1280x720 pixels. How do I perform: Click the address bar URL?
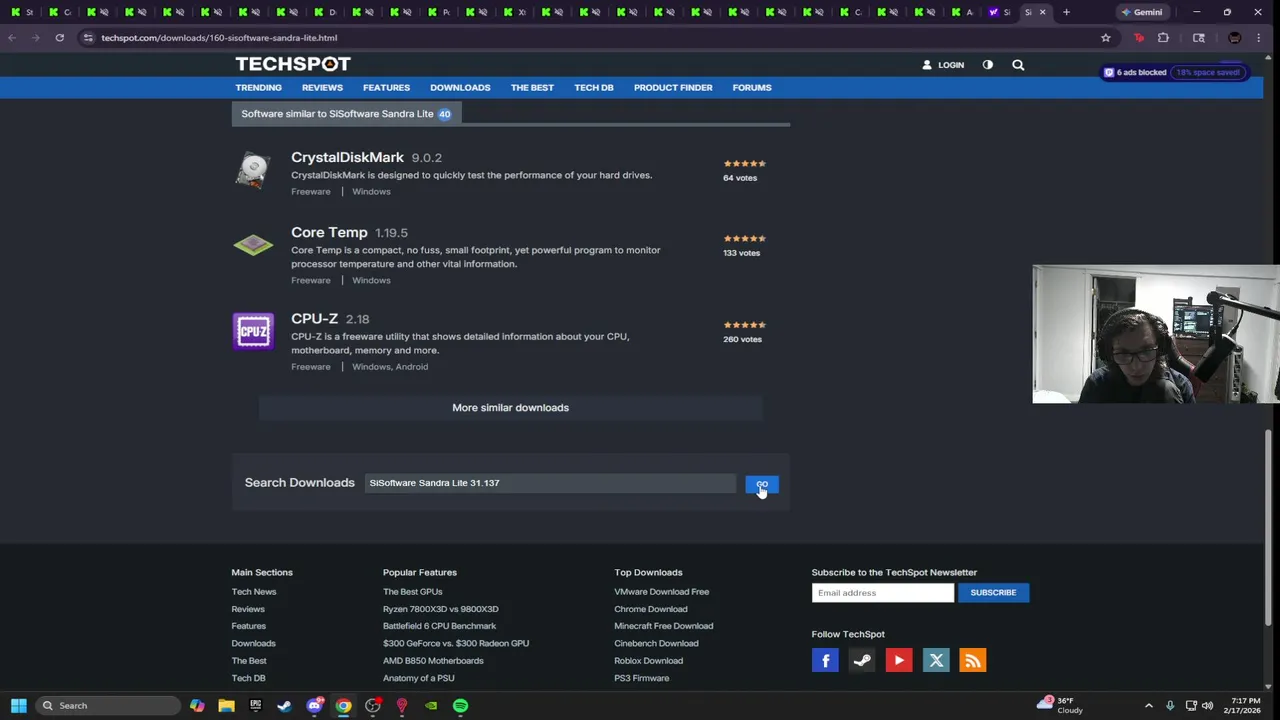pos(219,38)
